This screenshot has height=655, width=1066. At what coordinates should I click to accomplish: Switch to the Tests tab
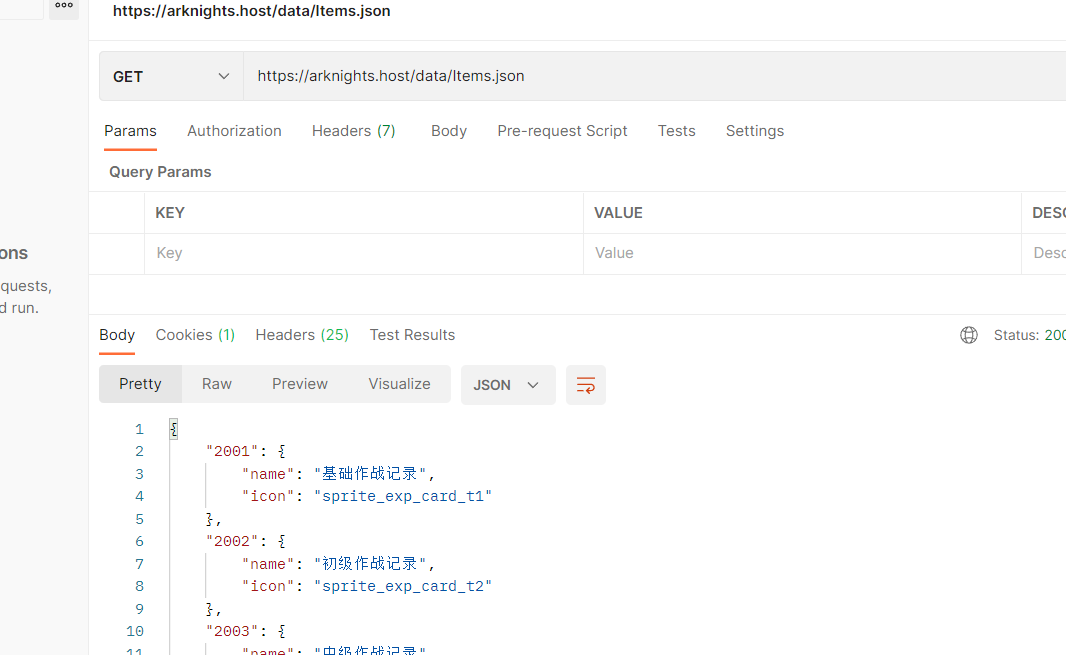pyautogui.click(x=676, y=131)
